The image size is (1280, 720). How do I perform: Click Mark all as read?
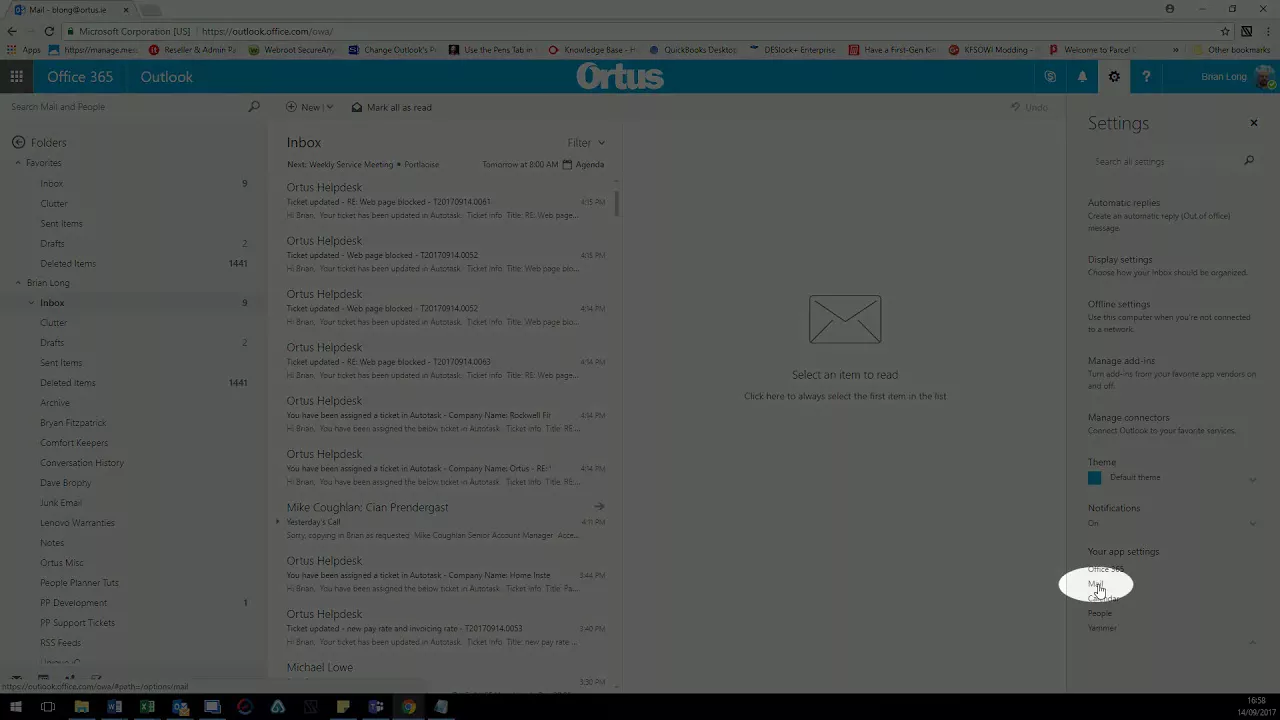tap(392, 107)
